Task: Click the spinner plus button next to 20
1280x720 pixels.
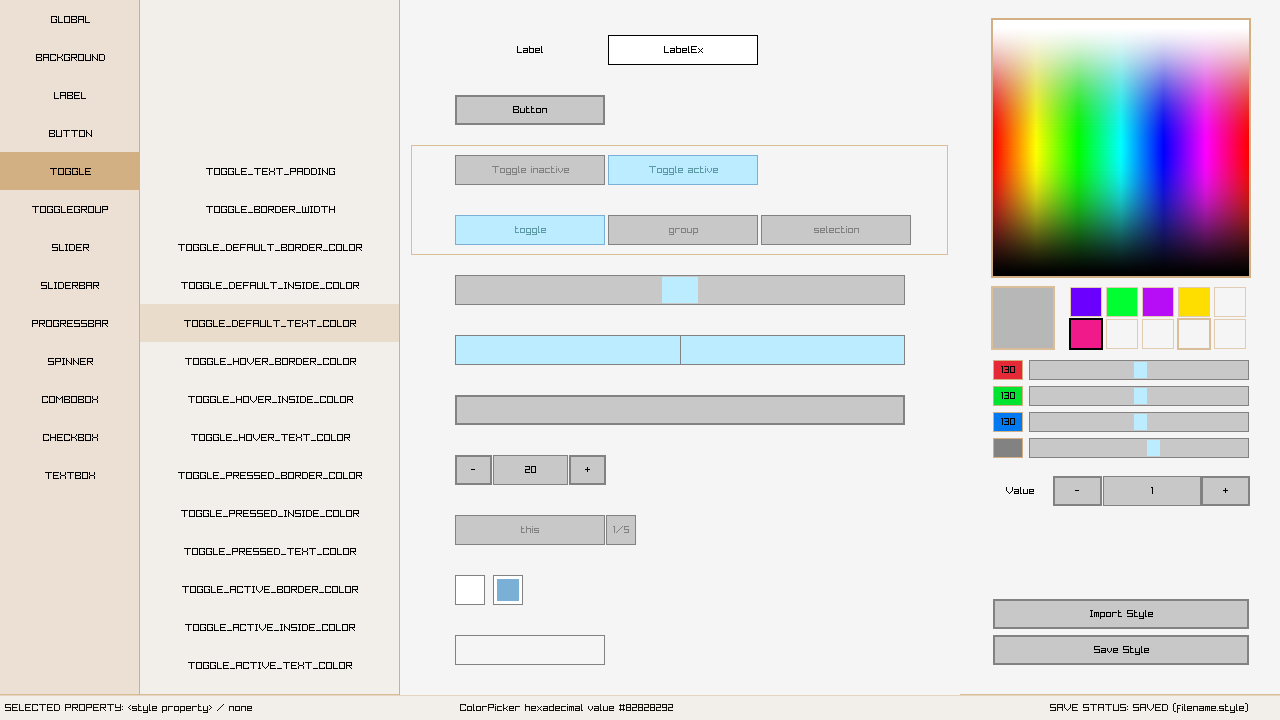Action: pyautogui.click(x=587, y=470)
